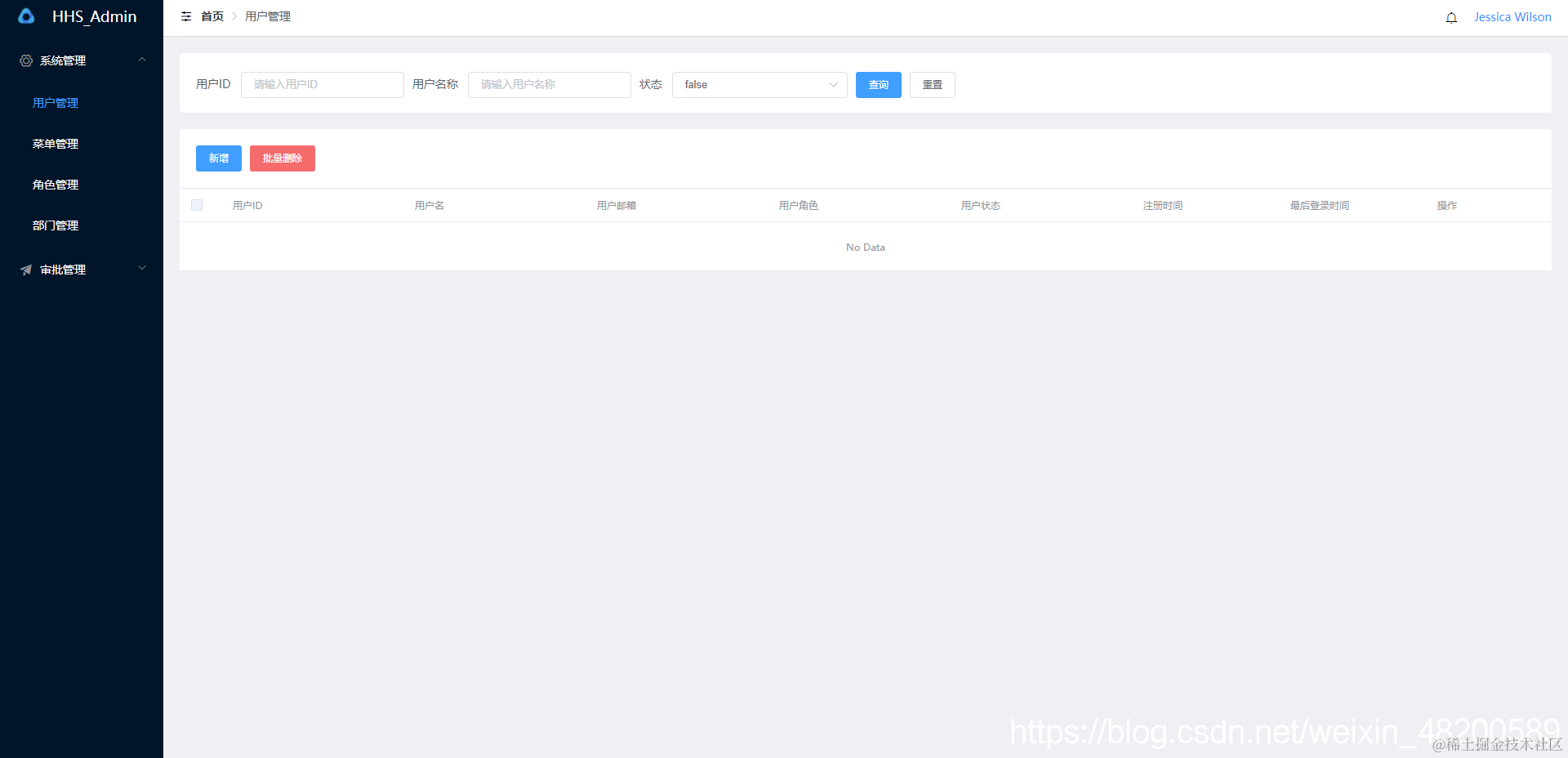This screenshot has width=1568, height=758.
Task: Click the 审批管理 menu label
Action: click(63, 270)
